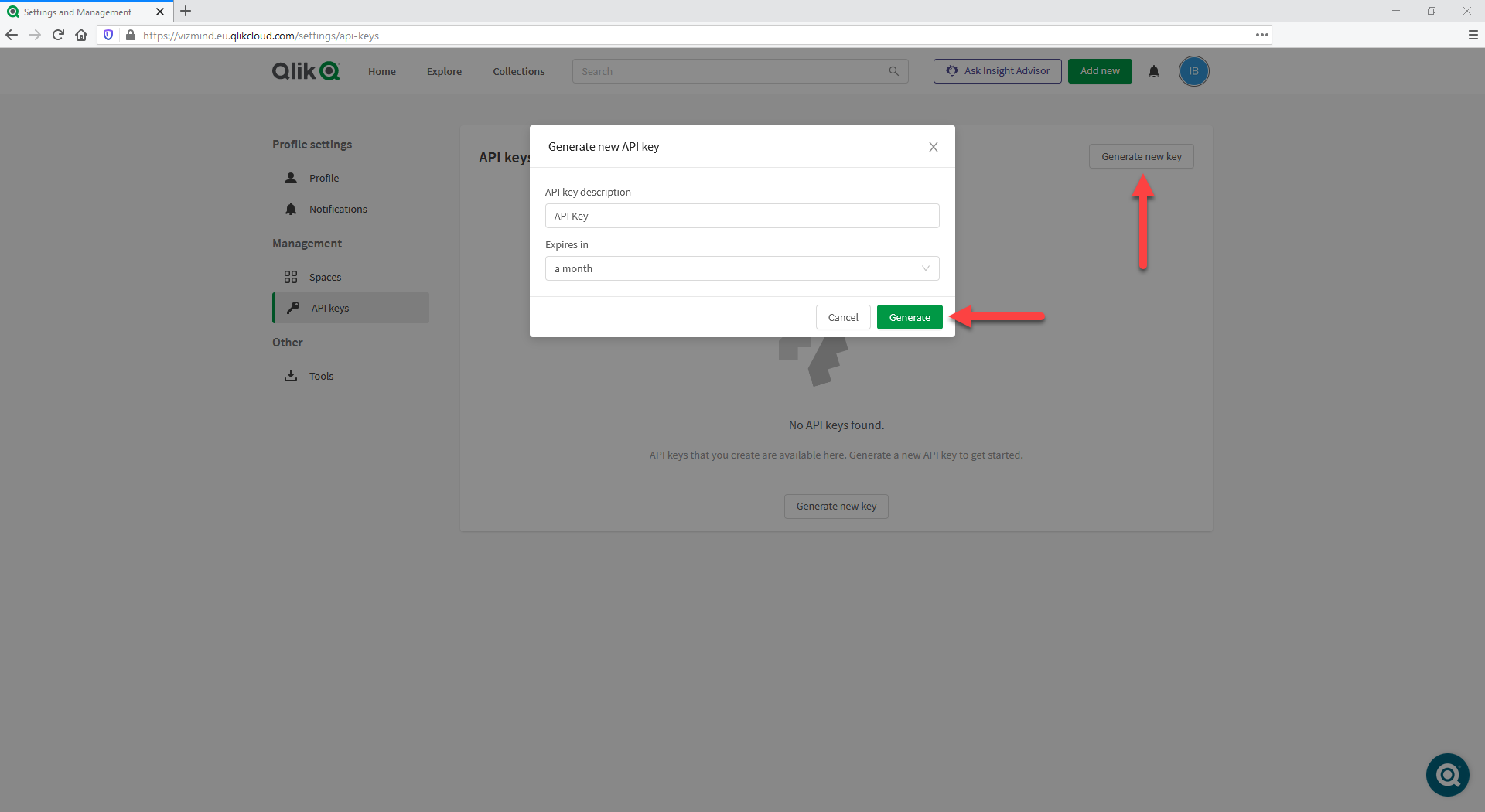
Task: Click Generate new key below empty message
Action: coord(836,507)
